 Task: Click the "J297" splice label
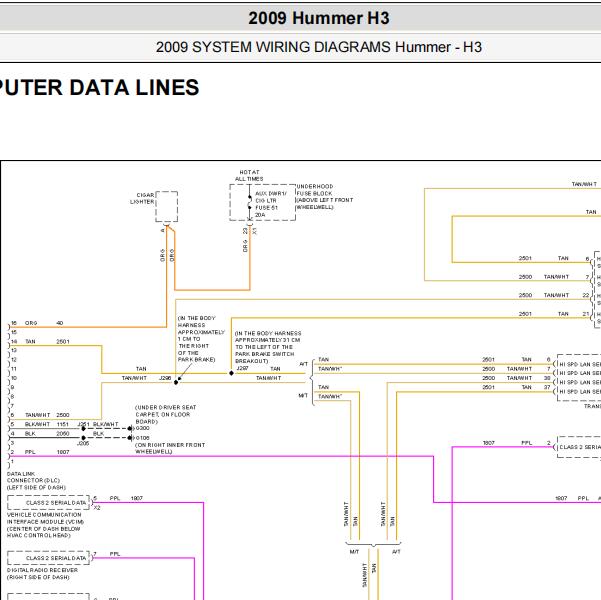point(242,368)
